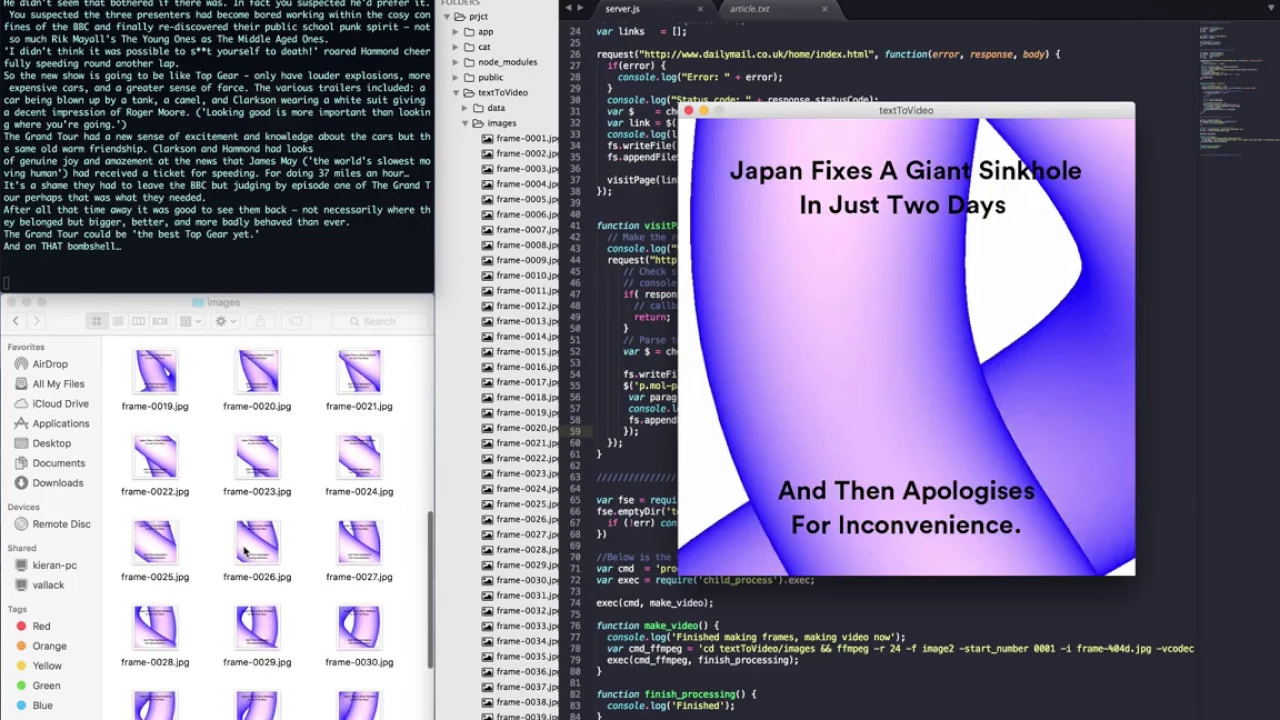Screen dimensions: 1280x720
Task: Click the make_video function name on line 76
Action: (669, 626)
